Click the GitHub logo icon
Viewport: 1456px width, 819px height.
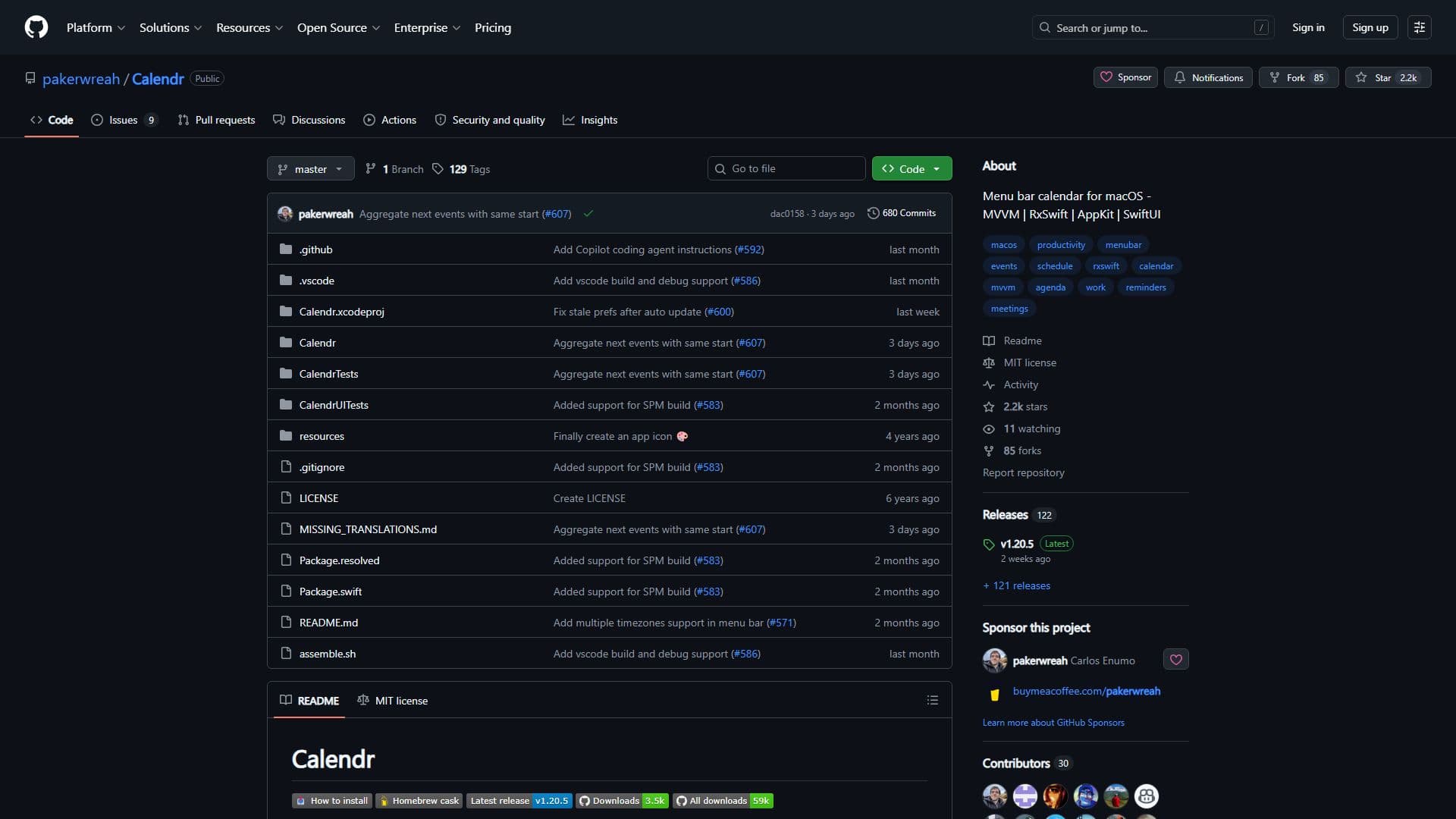click(36, 27)
